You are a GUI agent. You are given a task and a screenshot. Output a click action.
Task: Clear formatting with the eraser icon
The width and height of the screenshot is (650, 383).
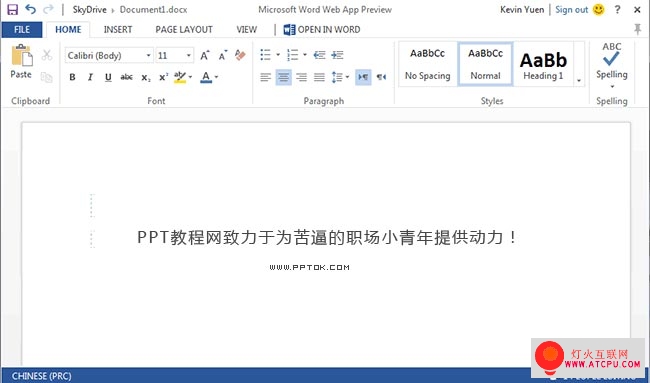point(240,55)
